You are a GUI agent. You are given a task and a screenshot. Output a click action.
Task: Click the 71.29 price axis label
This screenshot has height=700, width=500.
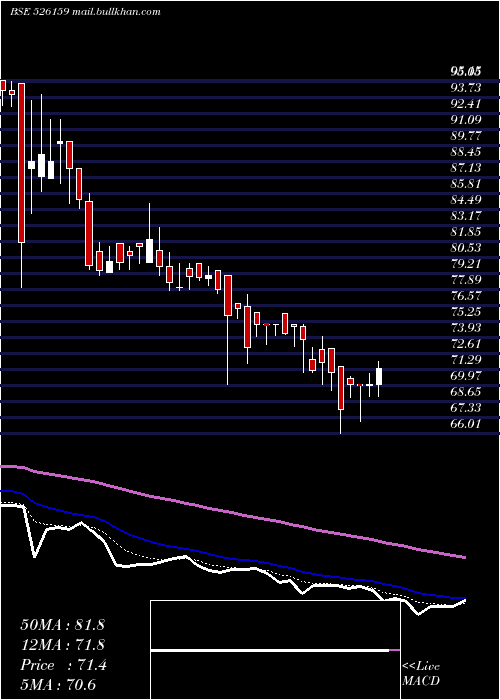coord(465,360)
